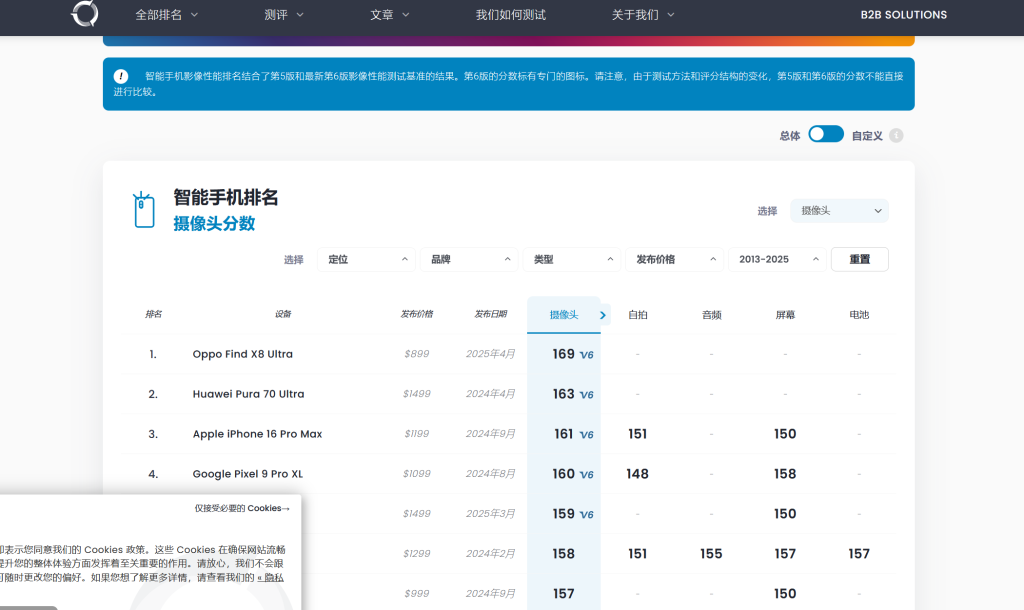Open the 全部排名 menu
The width and height of the screenshot is (1024, 610).
point(166,15)
